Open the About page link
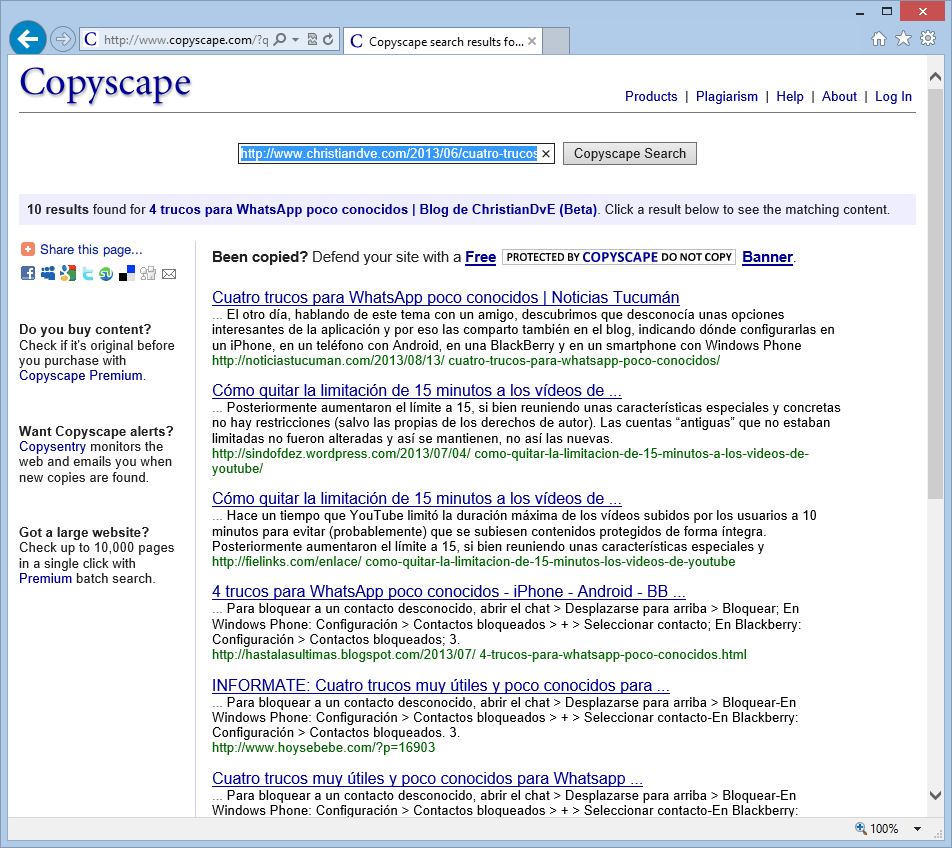The image size is (952, 848). pyautogui.click(x=839, y=97)
